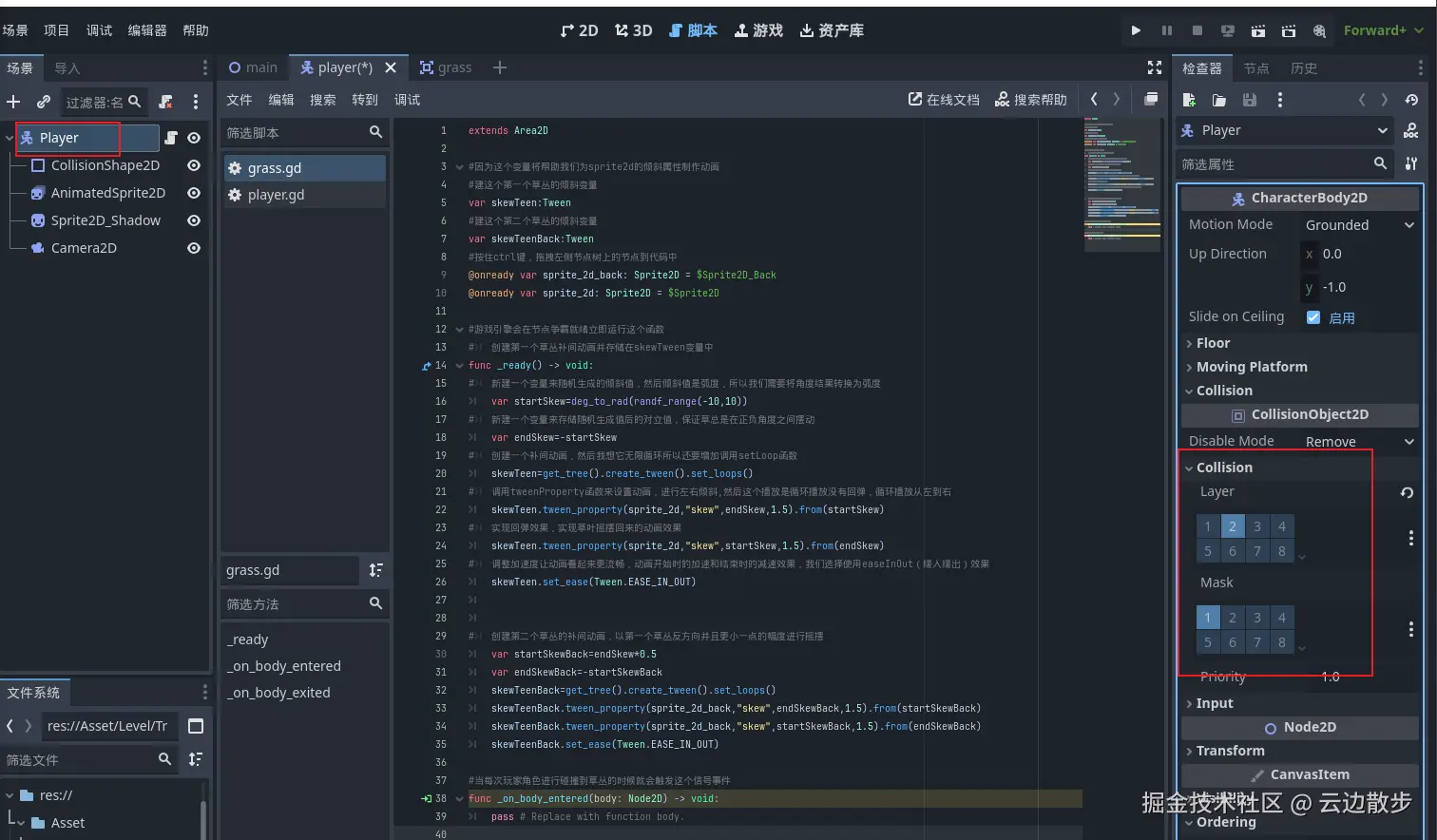Open 在线文档 online docs
The height and width of the screenshot is (840, 1437).
[944, 99]
